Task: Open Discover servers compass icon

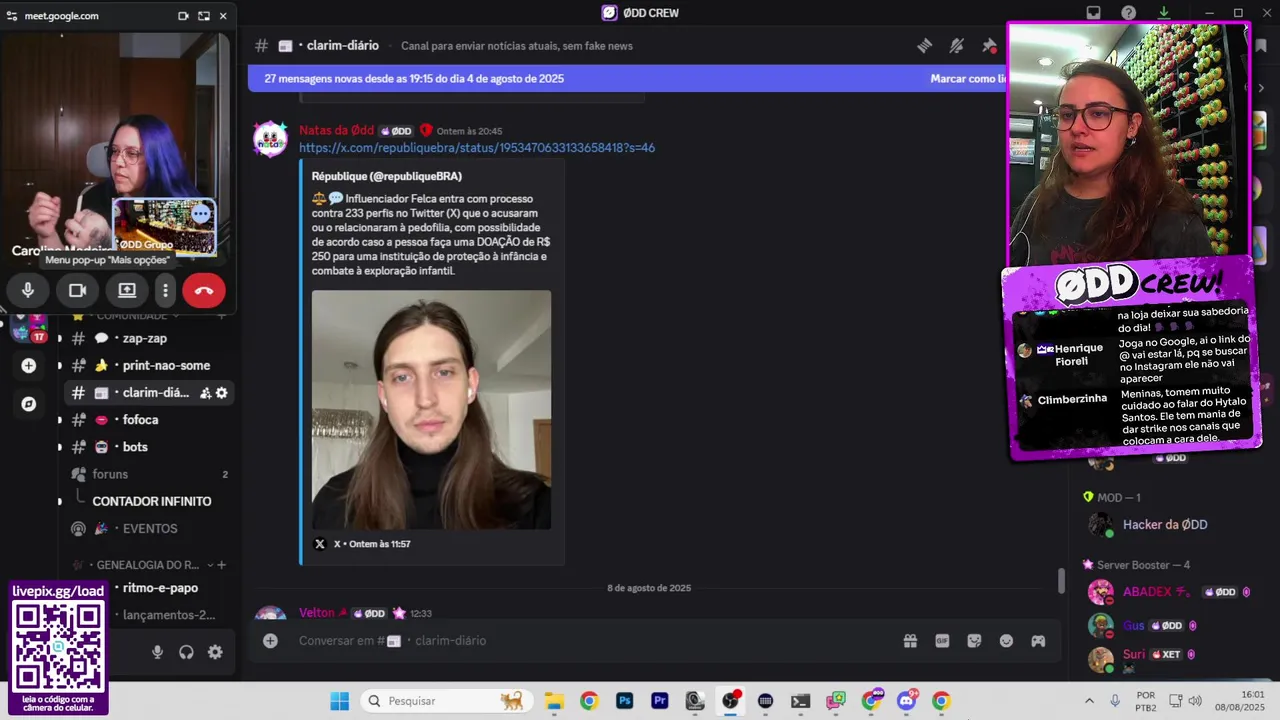Action: click(28, 404)
